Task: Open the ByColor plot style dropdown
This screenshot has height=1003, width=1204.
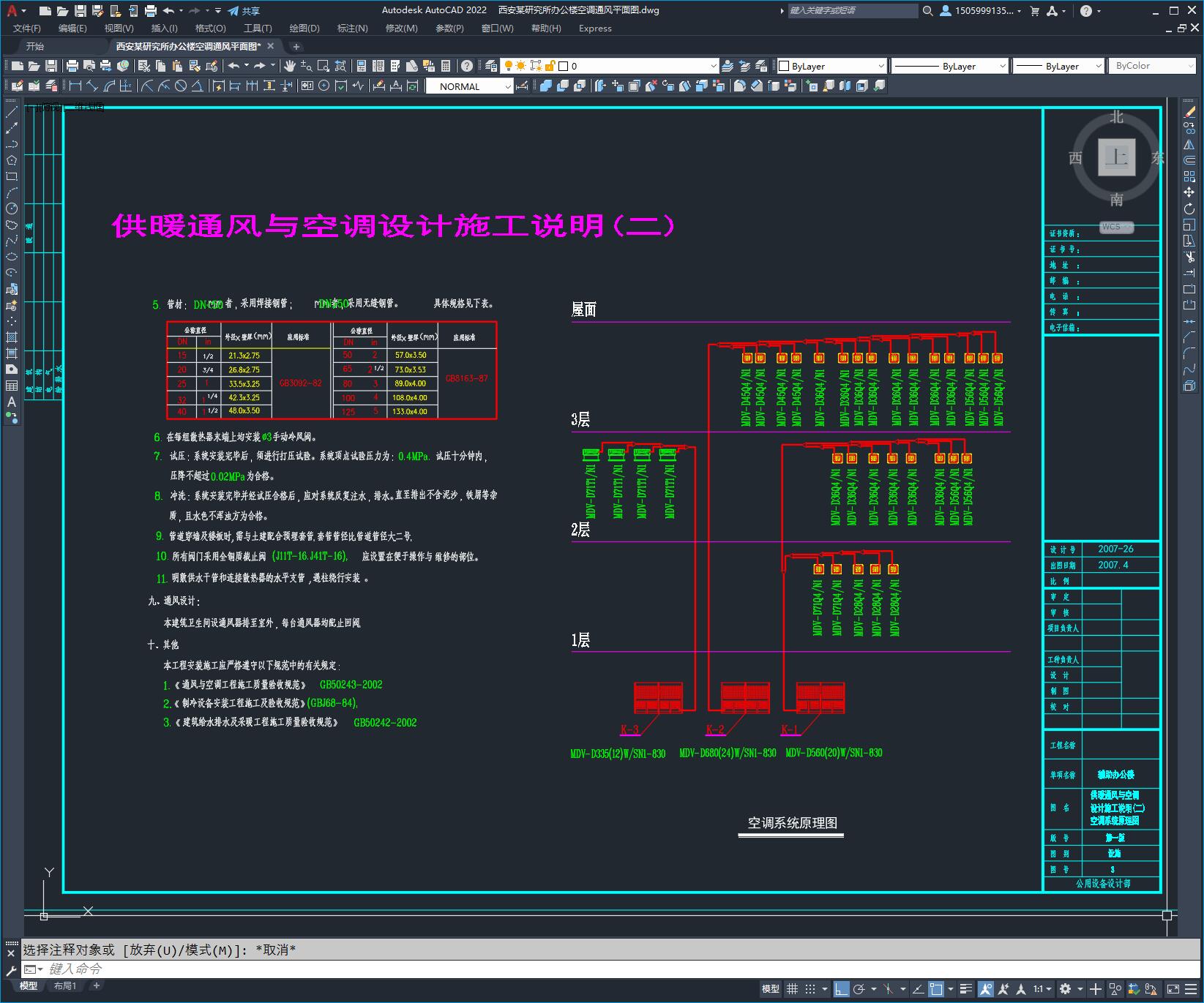Action: (x=1152, y=66)
